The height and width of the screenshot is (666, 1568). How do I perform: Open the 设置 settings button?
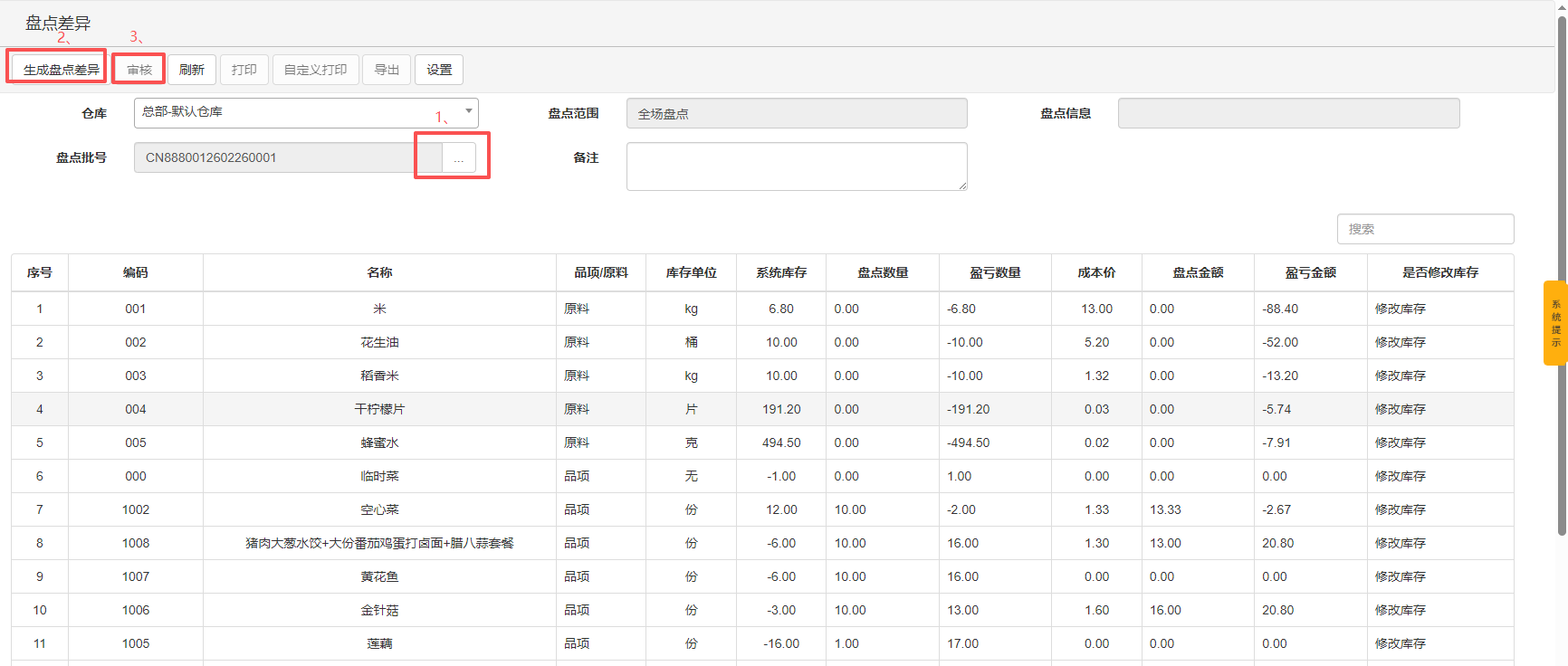click(439, 70)
